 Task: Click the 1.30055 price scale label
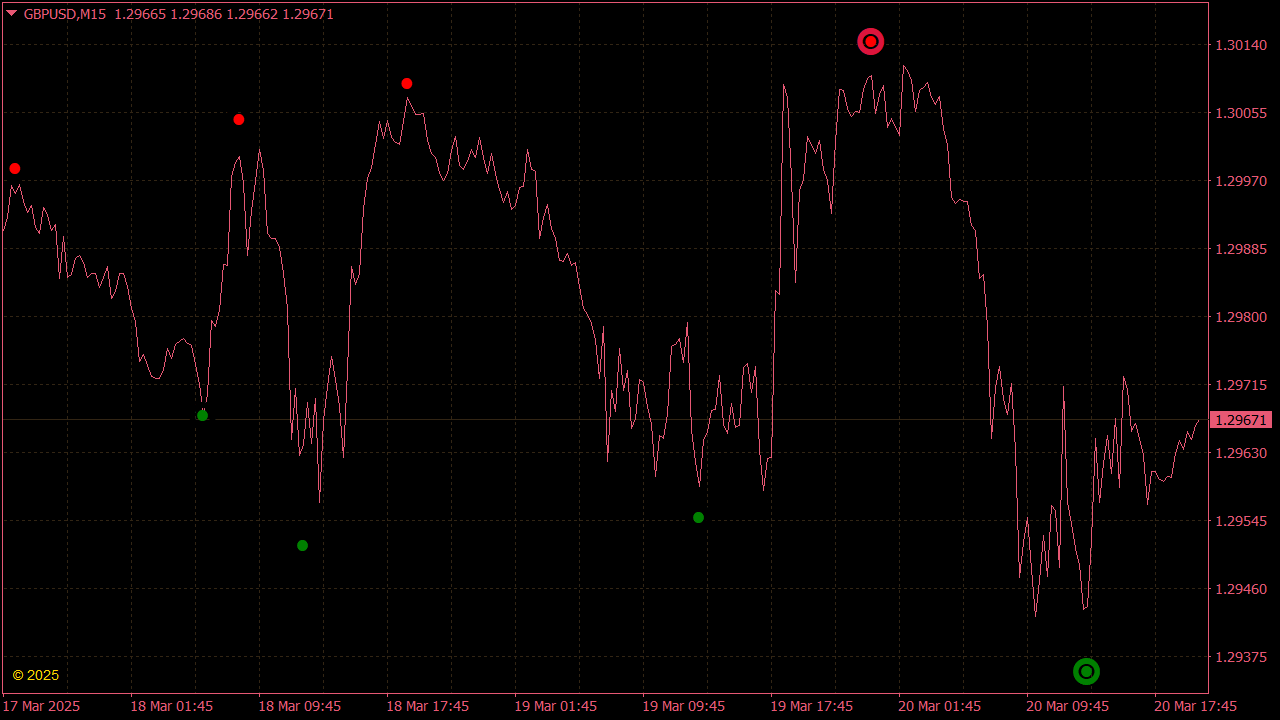1241,113
